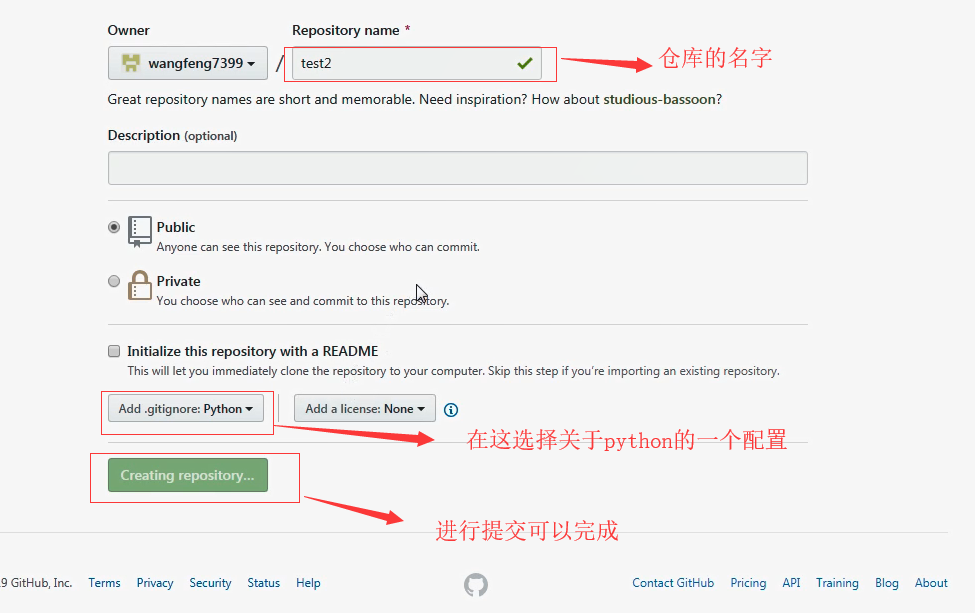Open the Status footer link
Viewport: 975px width, 613px height.
(264, 583)
